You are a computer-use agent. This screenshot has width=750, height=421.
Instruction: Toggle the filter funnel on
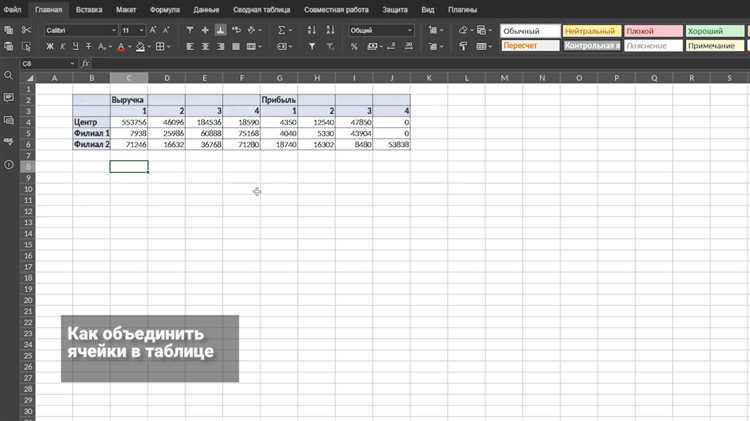(312, 46)
